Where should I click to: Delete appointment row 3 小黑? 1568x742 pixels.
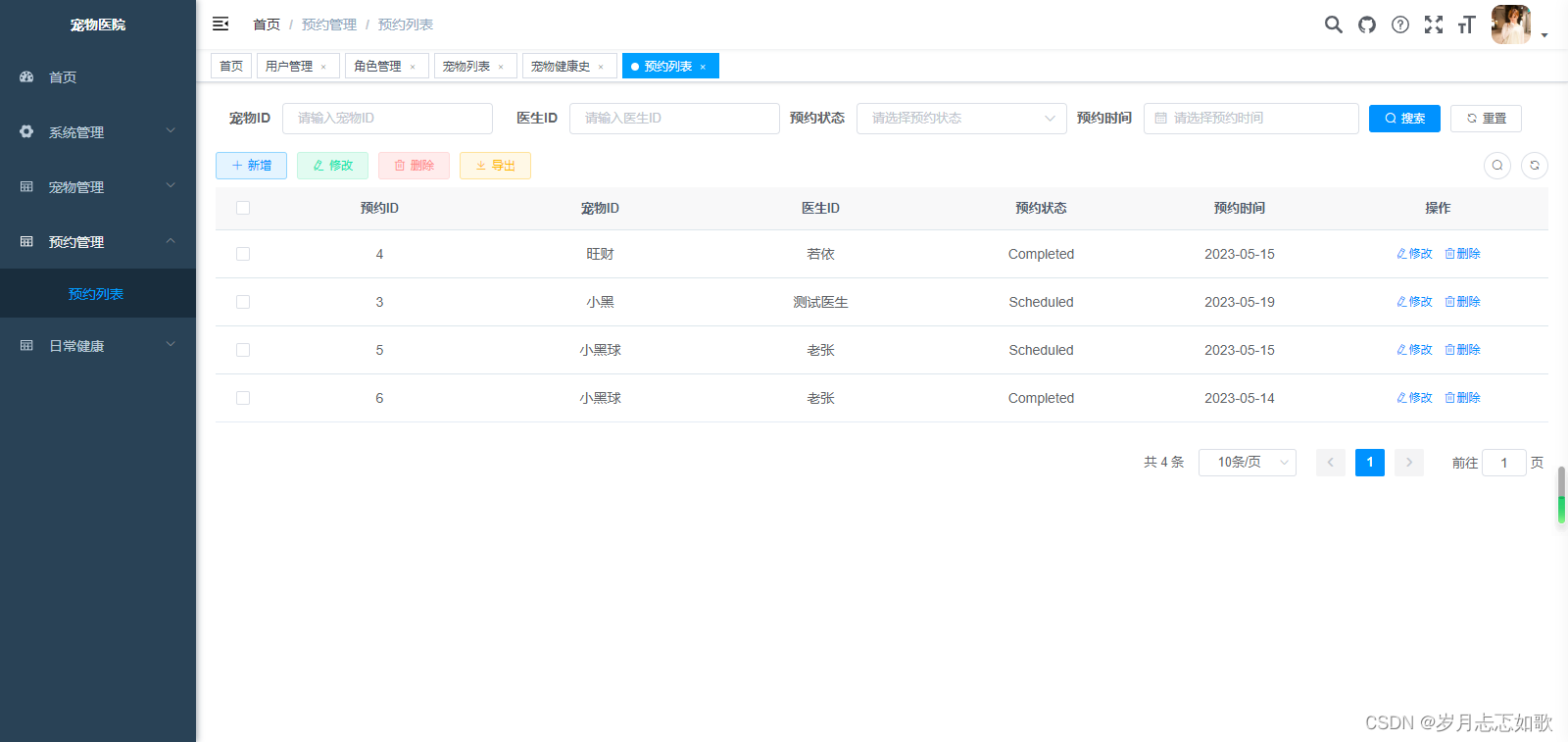(x=1462, y=302)
